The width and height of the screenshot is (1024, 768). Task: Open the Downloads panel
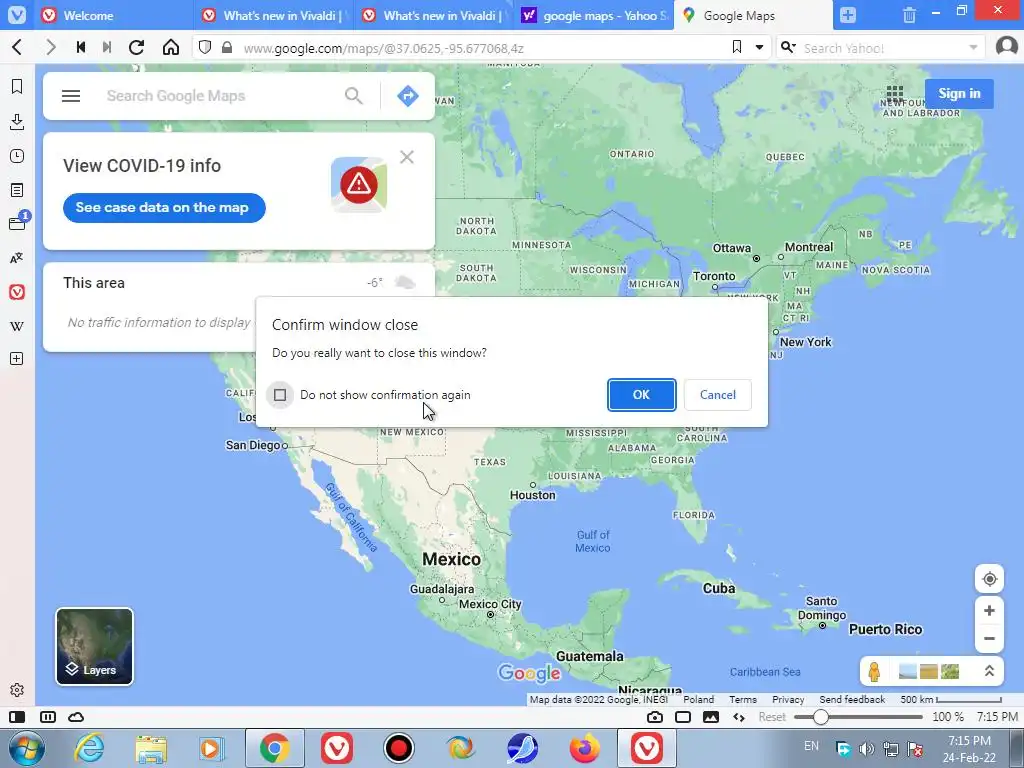pyautogui.click(x=17, y=121)
